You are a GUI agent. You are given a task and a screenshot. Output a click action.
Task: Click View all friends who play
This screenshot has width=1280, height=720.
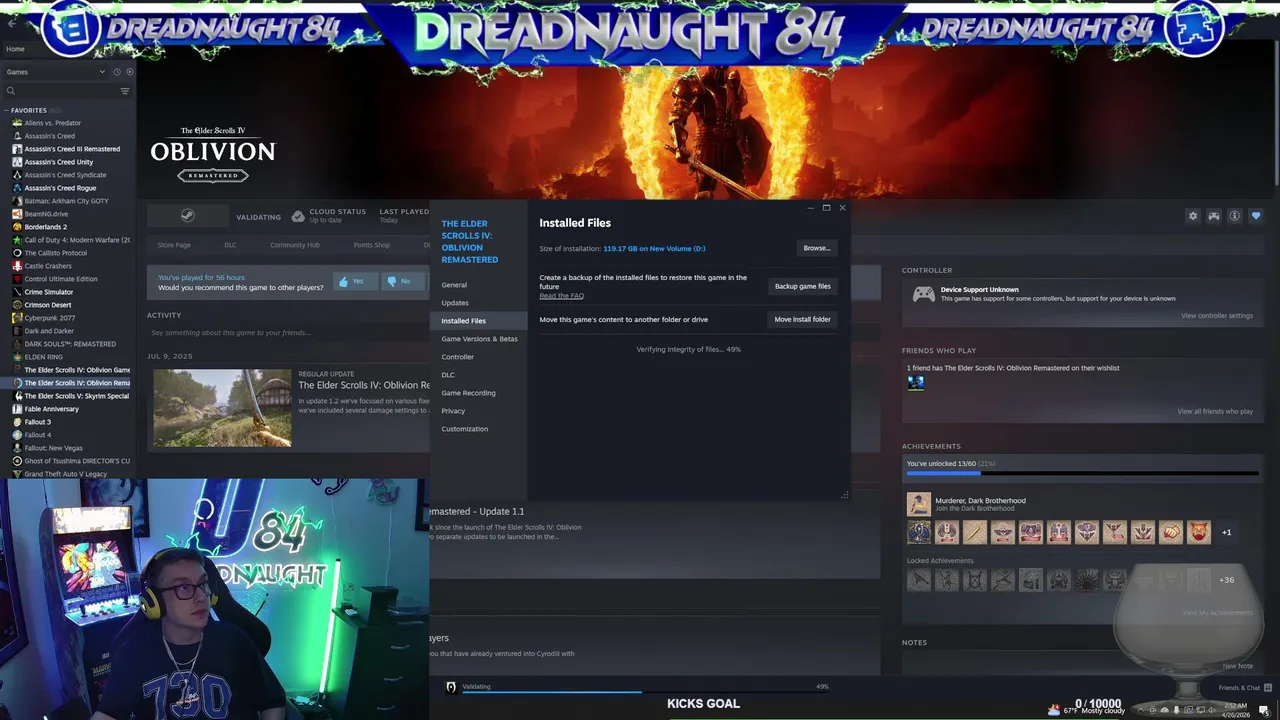coord(1215,411)
